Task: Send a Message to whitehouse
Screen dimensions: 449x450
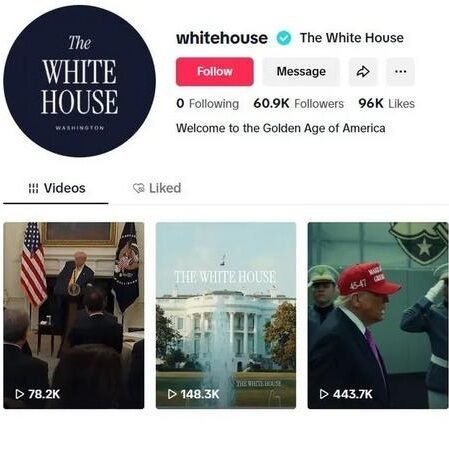Action: 301,72
